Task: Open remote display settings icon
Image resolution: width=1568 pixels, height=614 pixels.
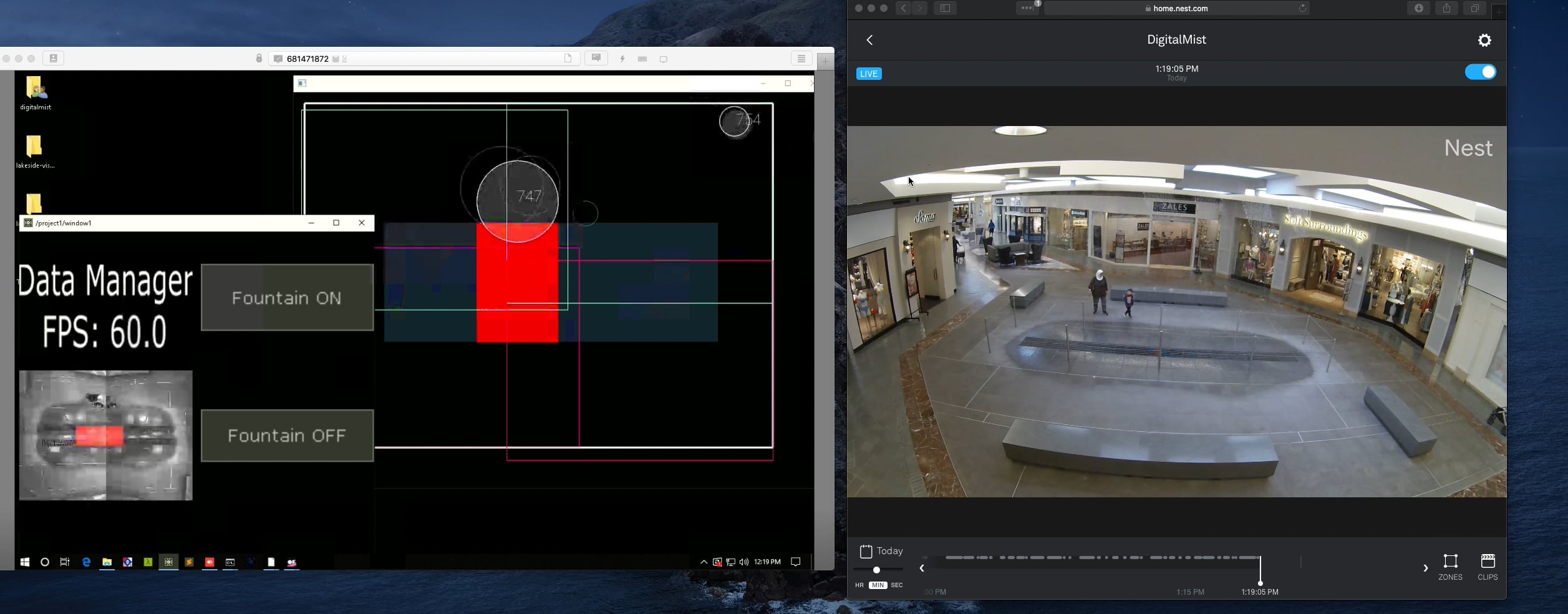Action: [x=664, y=59]
